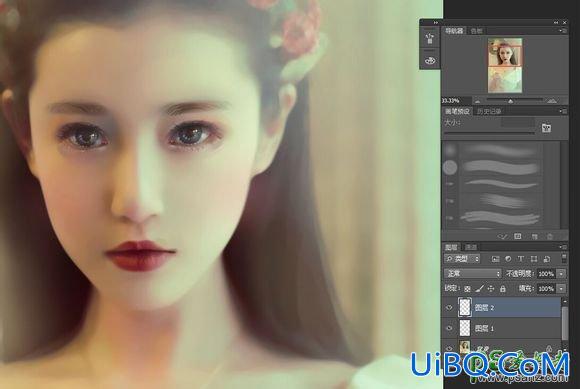Create a new brush preset icon
This screenshot has height=389, width=580.
(x=534, y=236)
